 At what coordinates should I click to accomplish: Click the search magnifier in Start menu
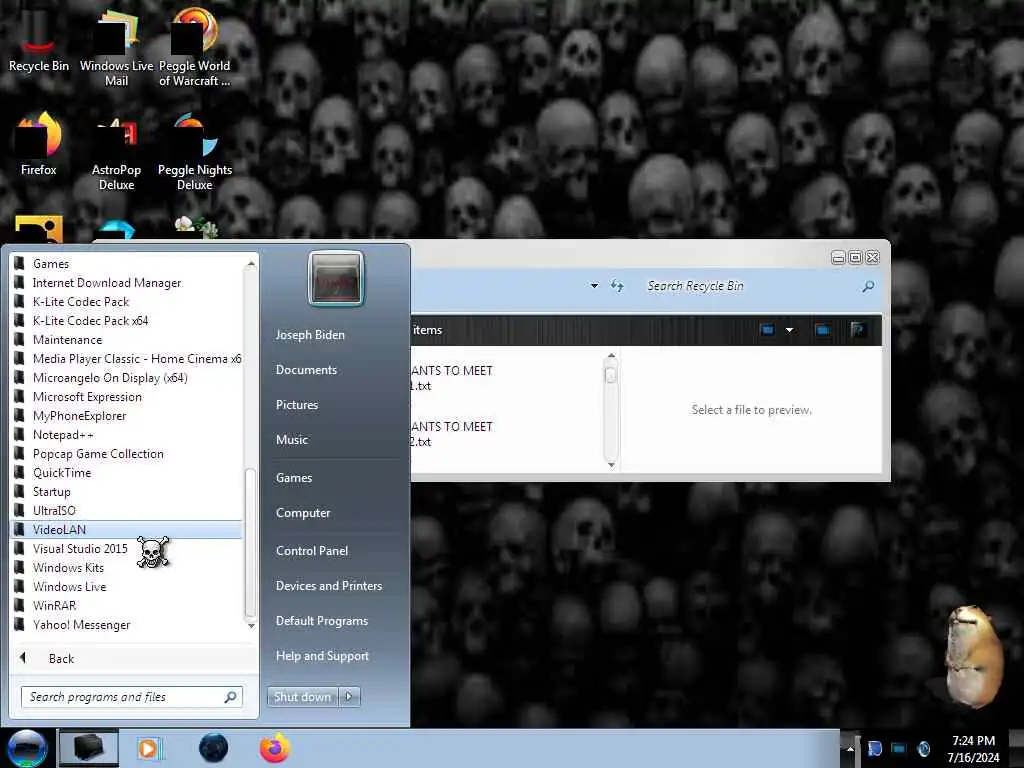click(231, 697)
